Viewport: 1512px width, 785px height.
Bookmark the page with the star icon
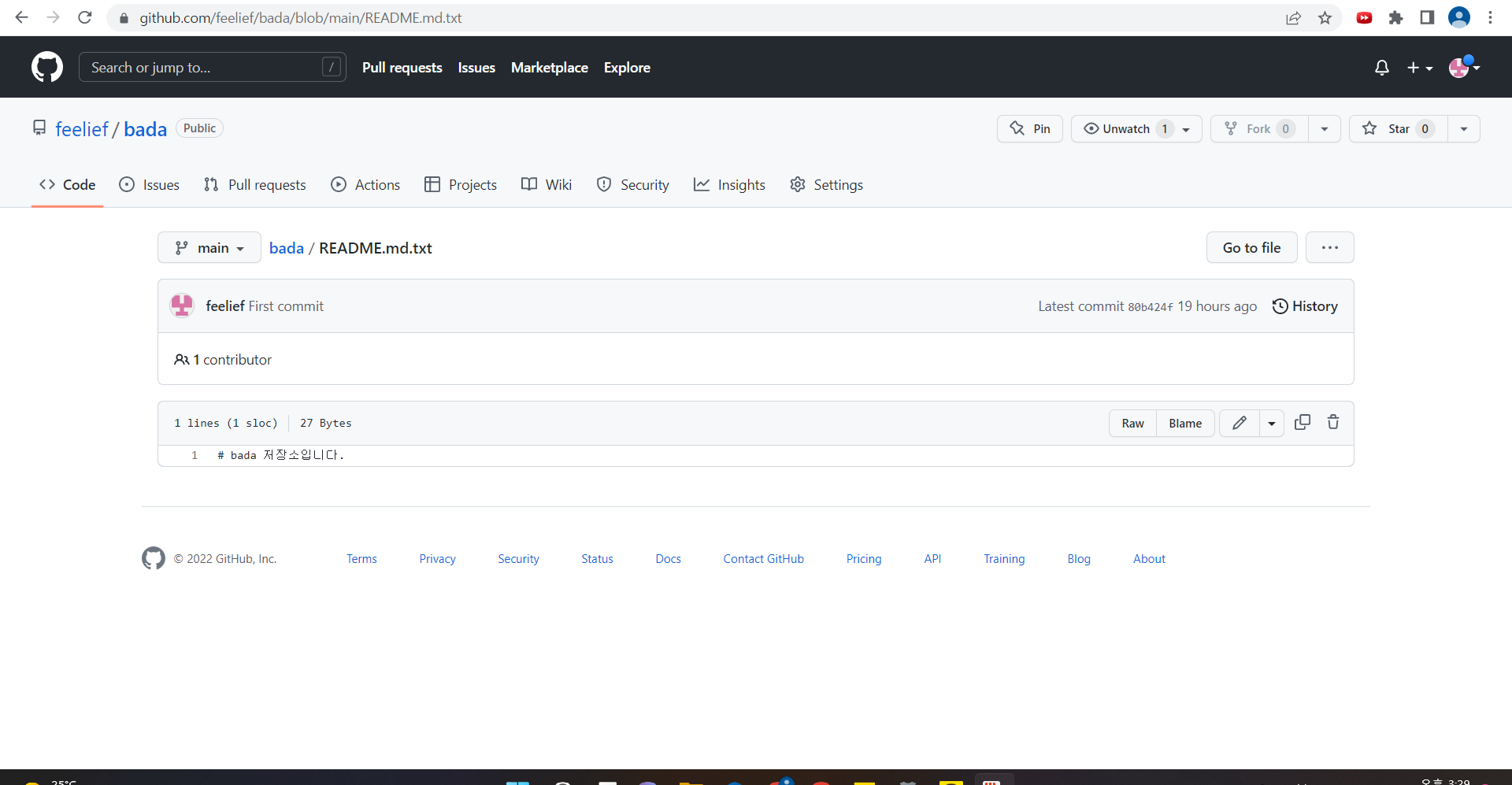[1325, 17]
